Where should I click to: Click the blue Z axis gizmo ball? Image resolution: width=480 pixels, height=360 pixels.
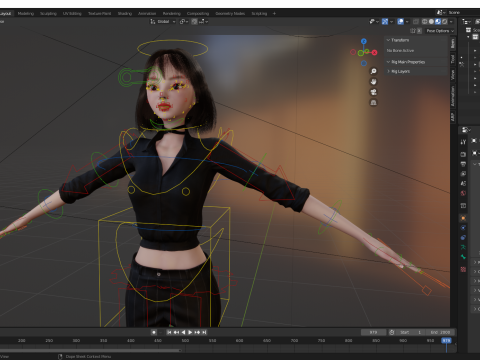click(364, 41)
